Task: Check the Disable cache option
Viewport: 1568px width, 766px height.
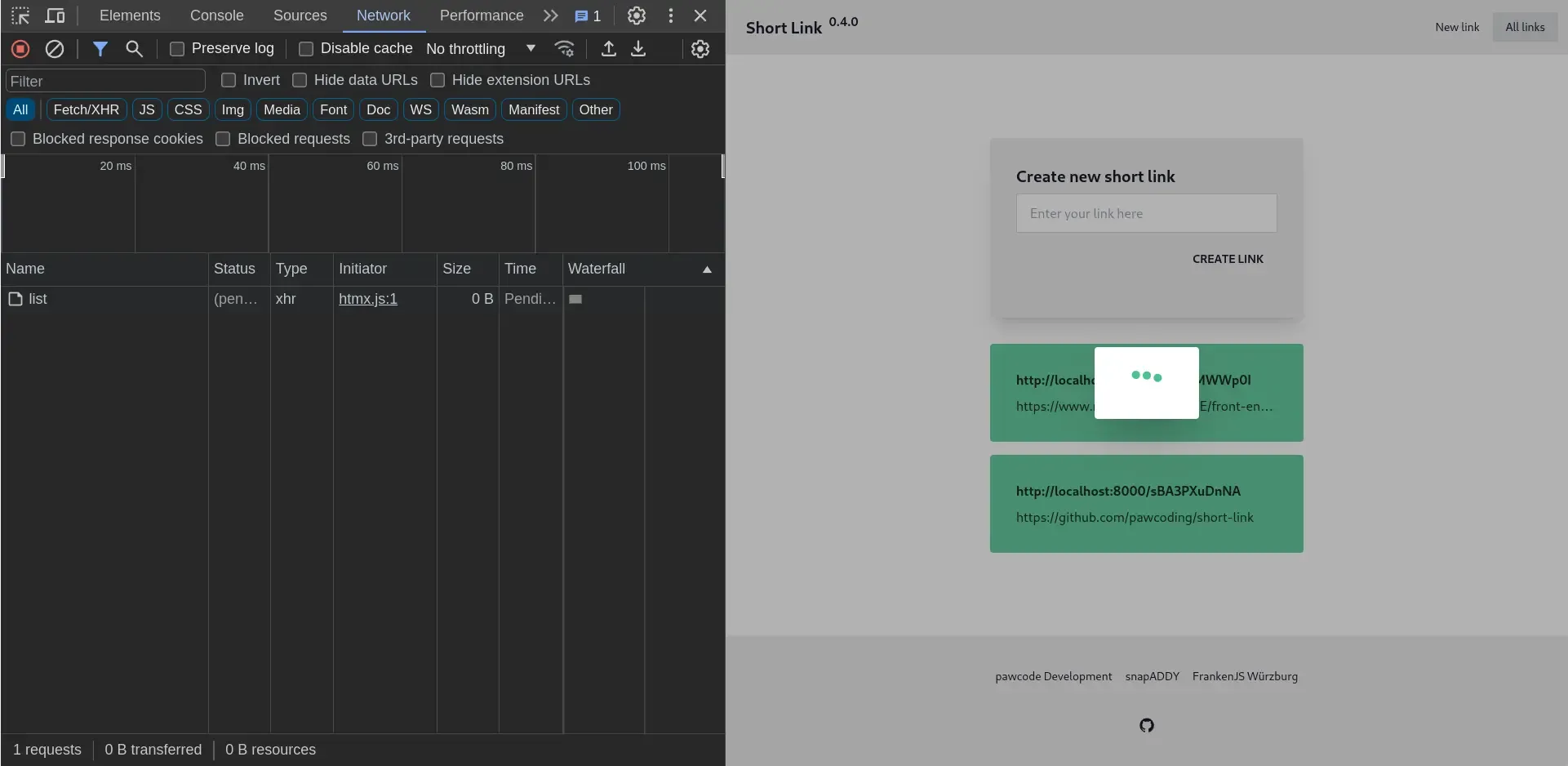Action: [x=306, y=49]
